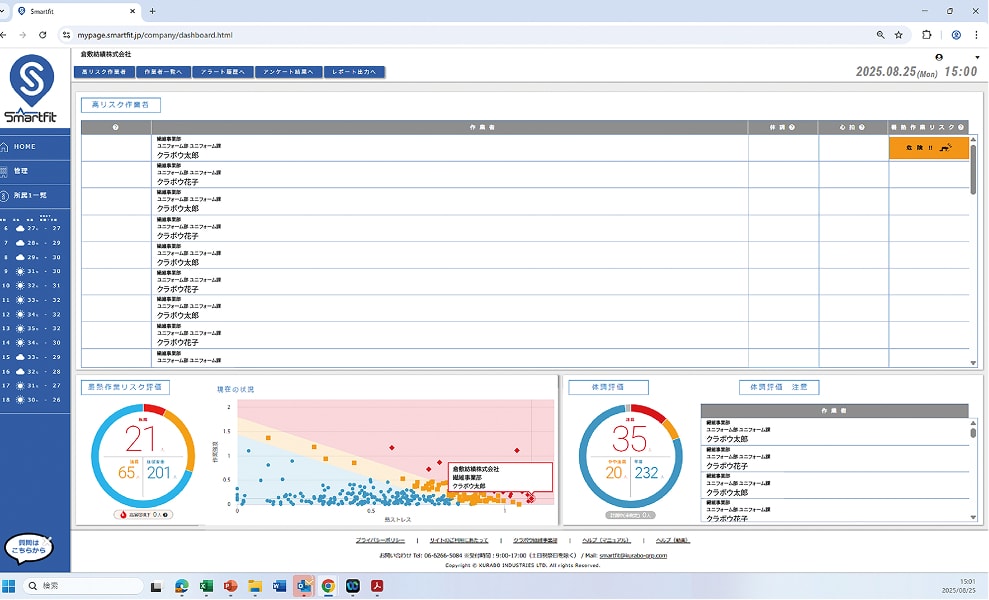Click the 質問はこちらから speech bubble icon
This screenshot has width=989, height=600.
point(28,548)
